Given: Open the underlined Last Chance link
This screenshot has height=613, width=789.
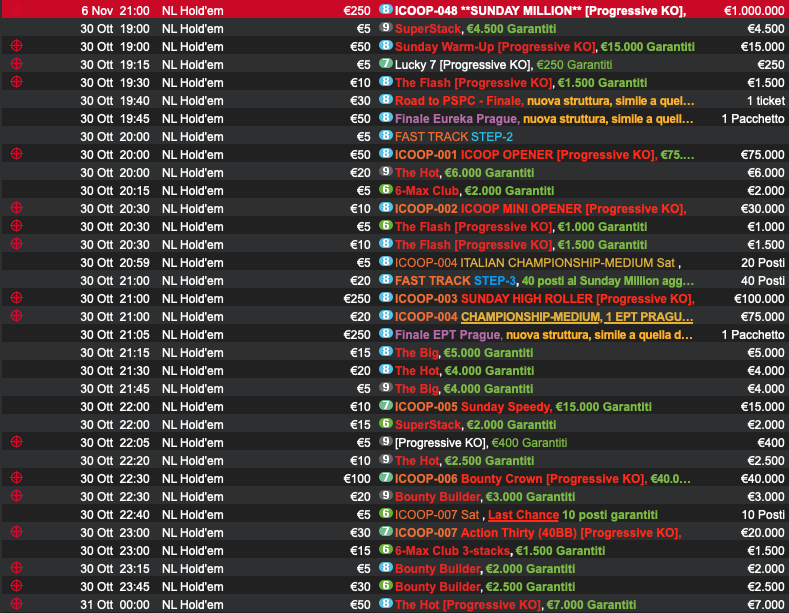Looking at the screenshot, I should (x=523, y=515).
